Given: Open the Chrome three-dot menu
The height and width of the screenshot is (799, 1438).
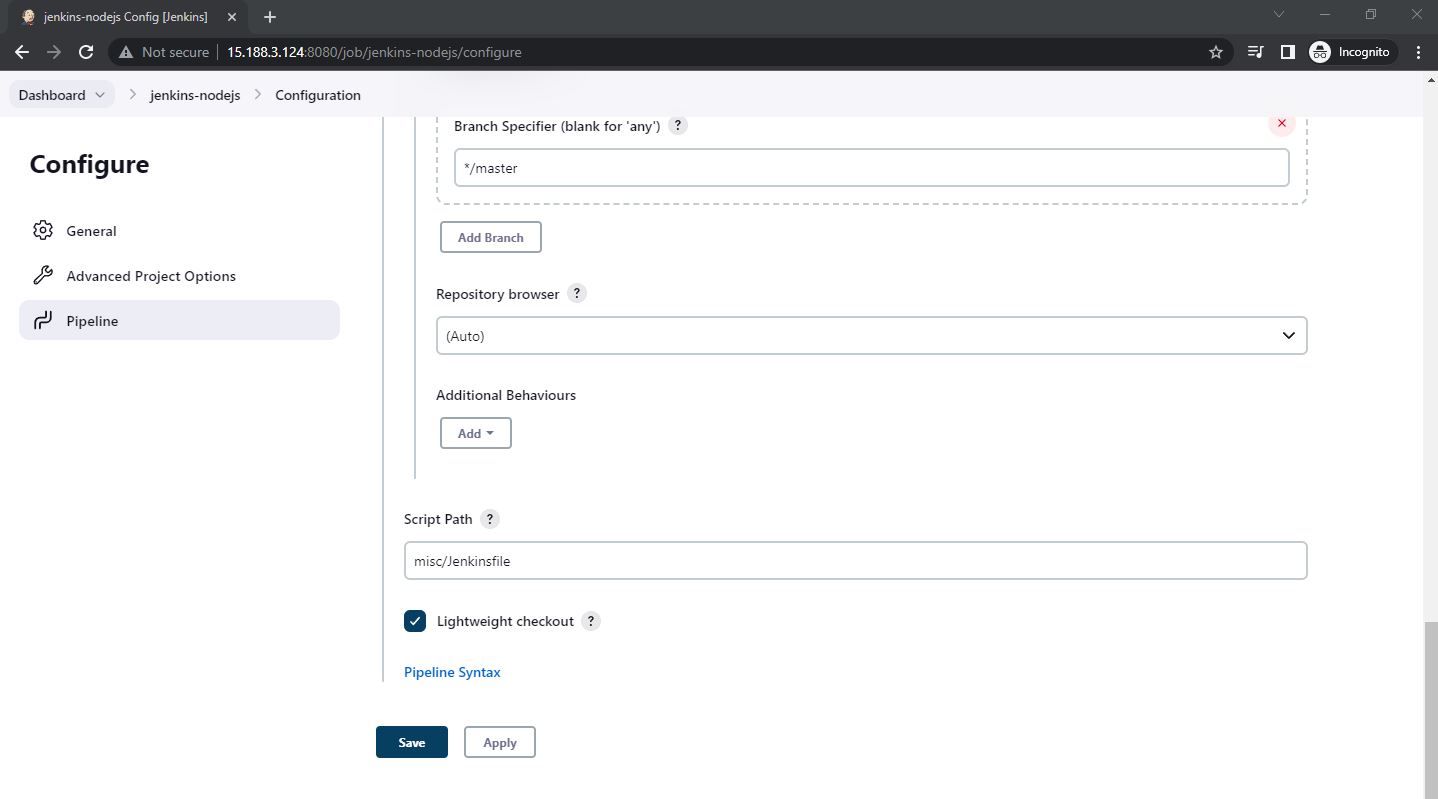Looking at the screenshot, I should (x=1418, y=52).
